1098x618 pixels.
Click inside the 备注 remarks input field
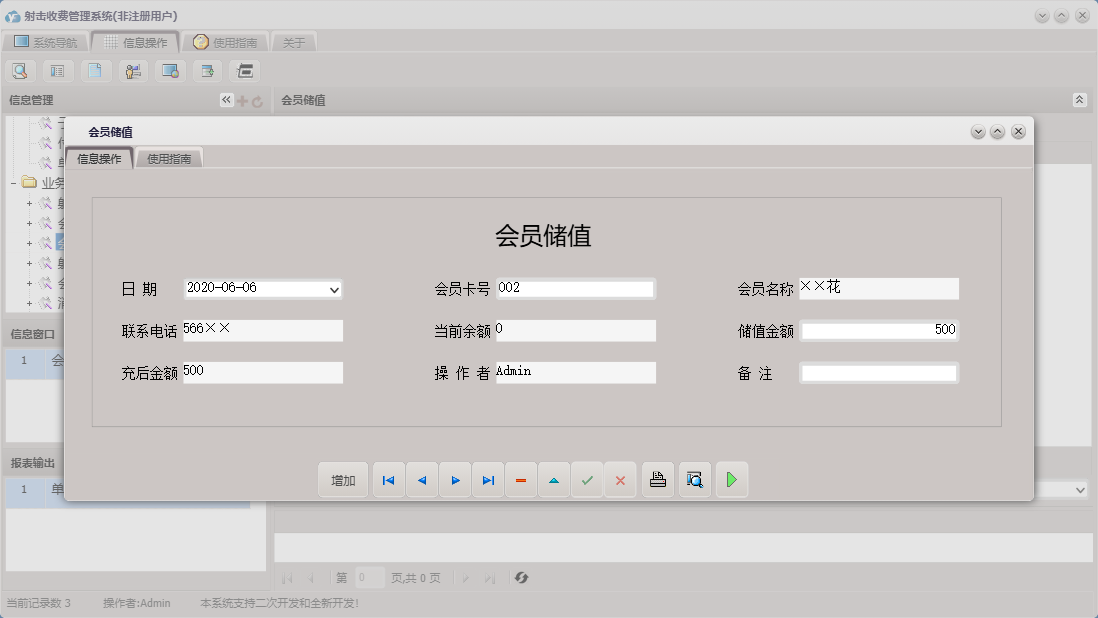pos(878,372)
